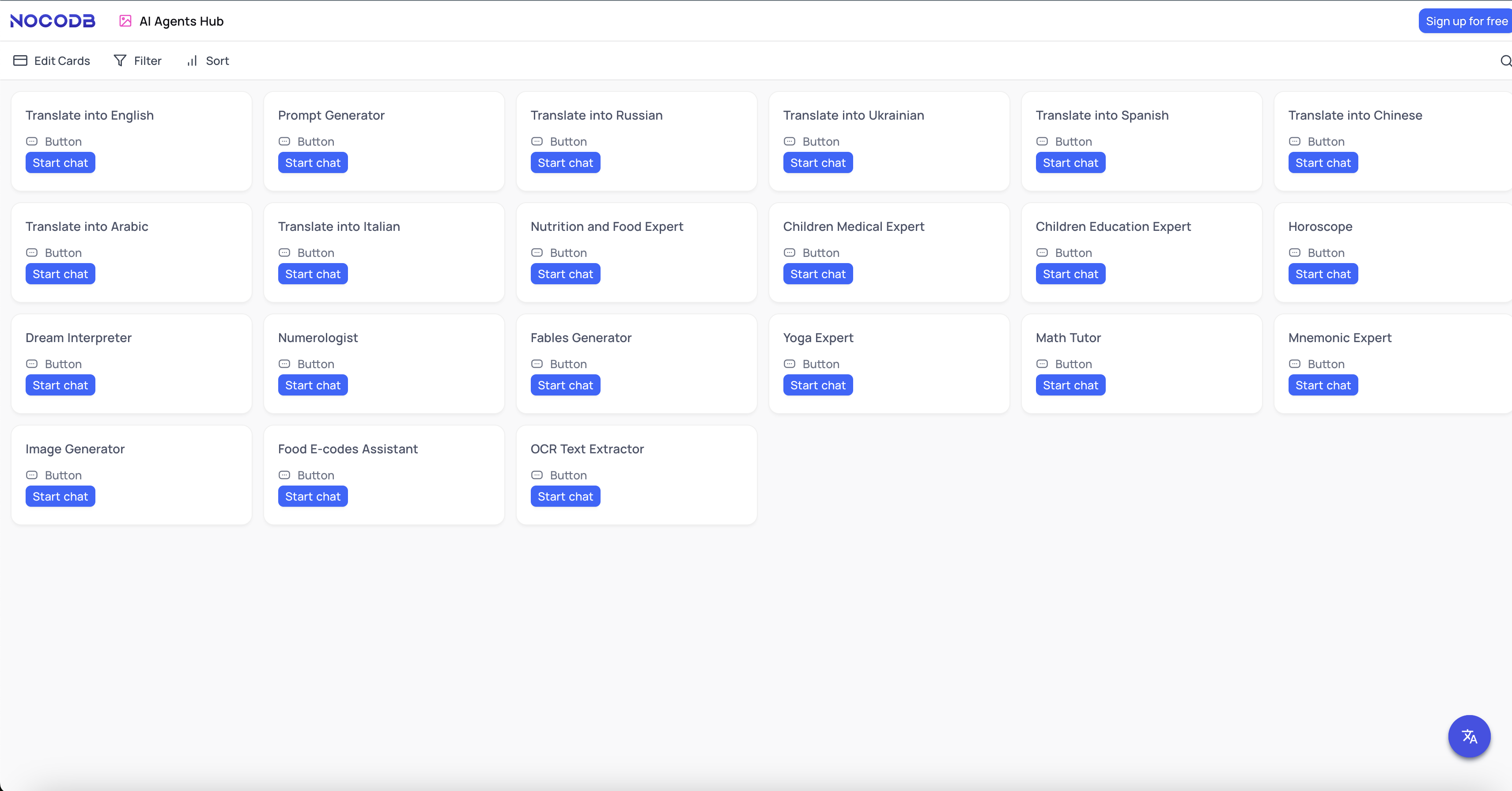
Task: Click the Sort bars icon
Action: coord(192,61)
